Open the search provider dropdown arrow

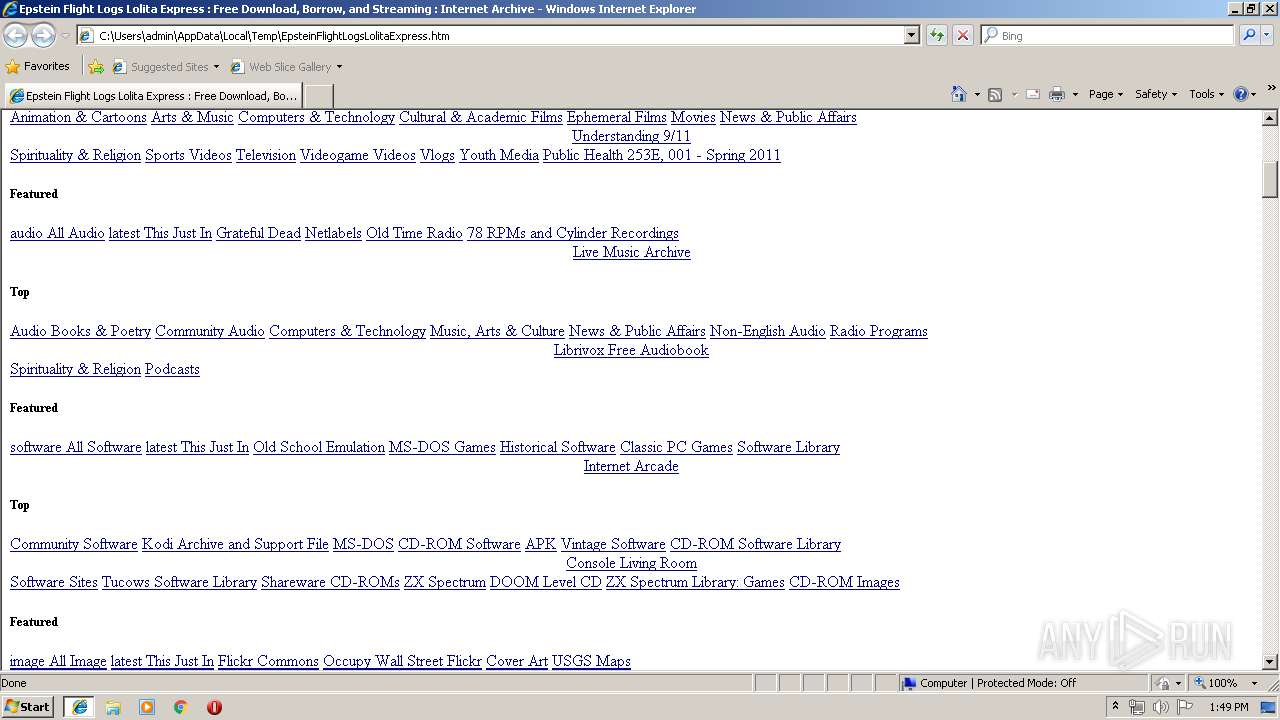click(1268, 35)
